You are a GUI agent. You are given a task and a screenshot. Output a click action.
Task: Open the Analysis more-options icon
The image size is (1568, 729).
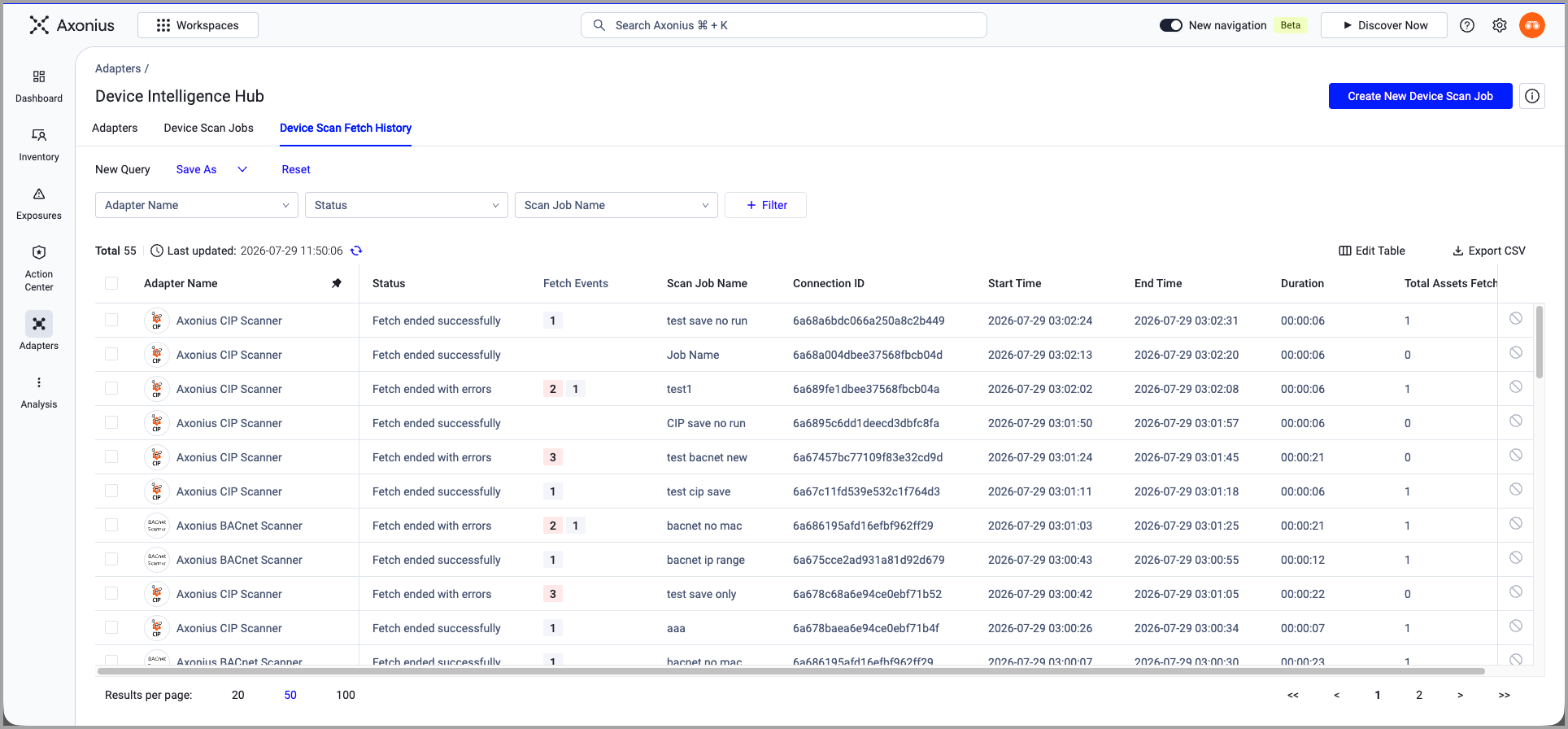point(39,382)
